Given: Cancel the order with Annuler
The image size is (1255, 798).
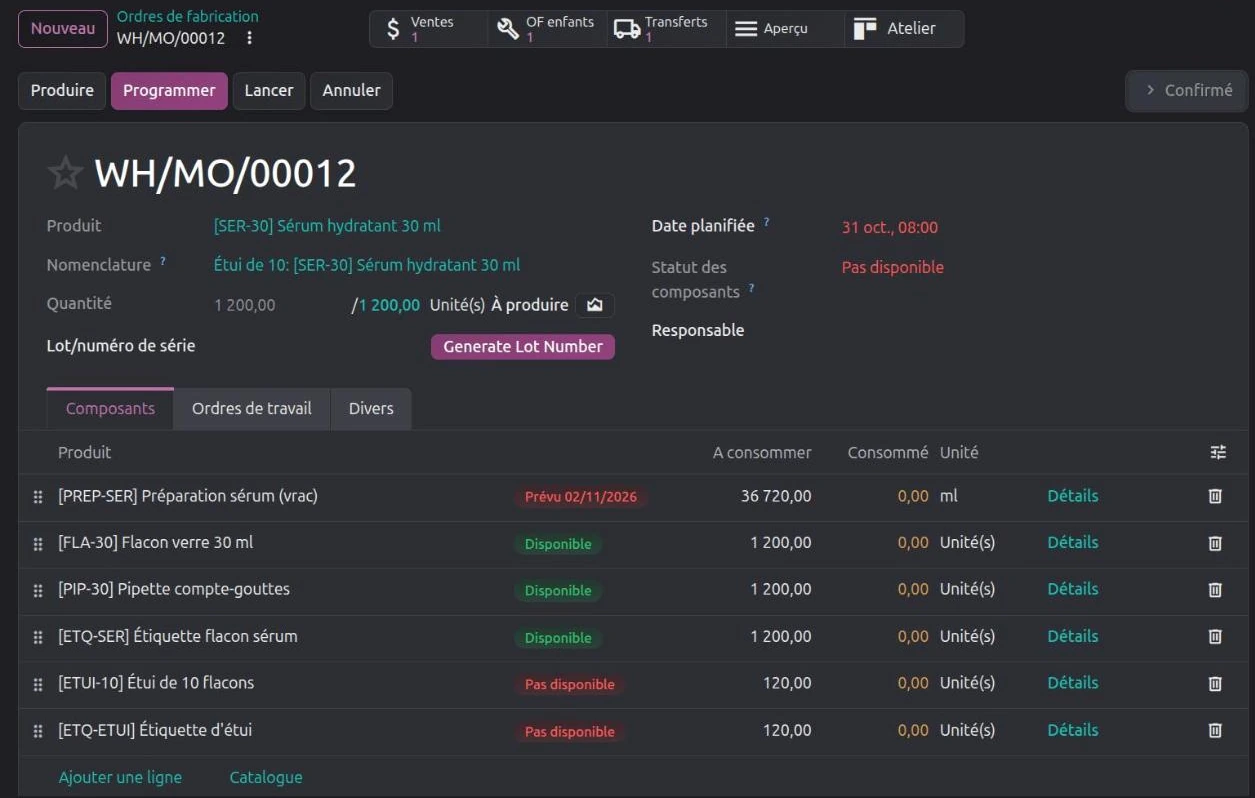Looking at the screenshot, I should point(351,91).
